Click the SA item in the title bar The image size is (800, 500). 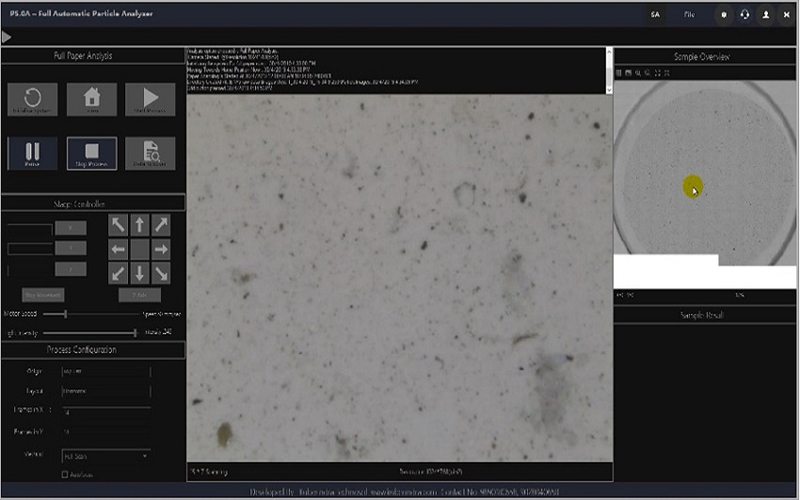(655, 15)
